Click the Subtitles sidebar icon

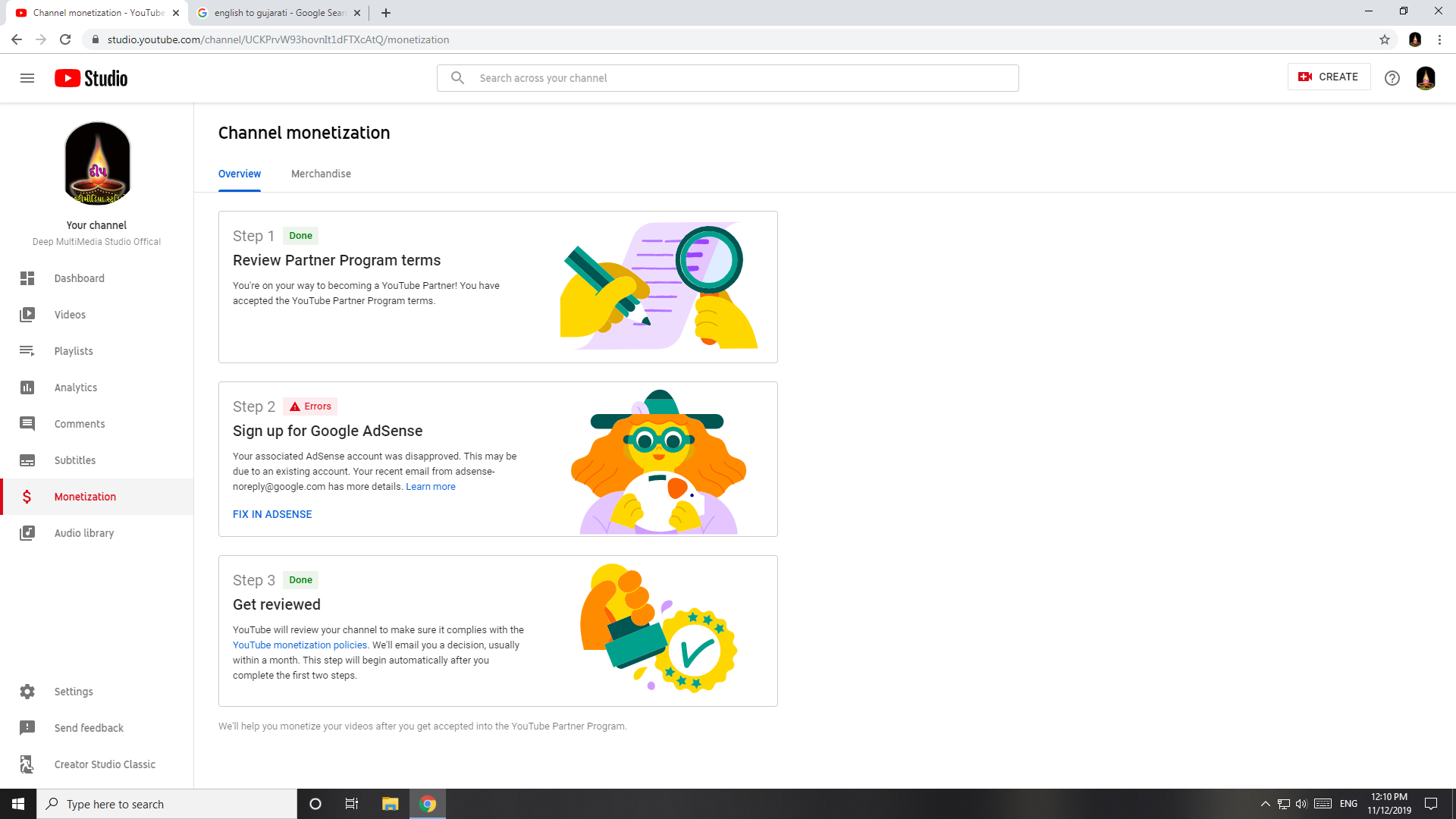(x=27, y=460)
